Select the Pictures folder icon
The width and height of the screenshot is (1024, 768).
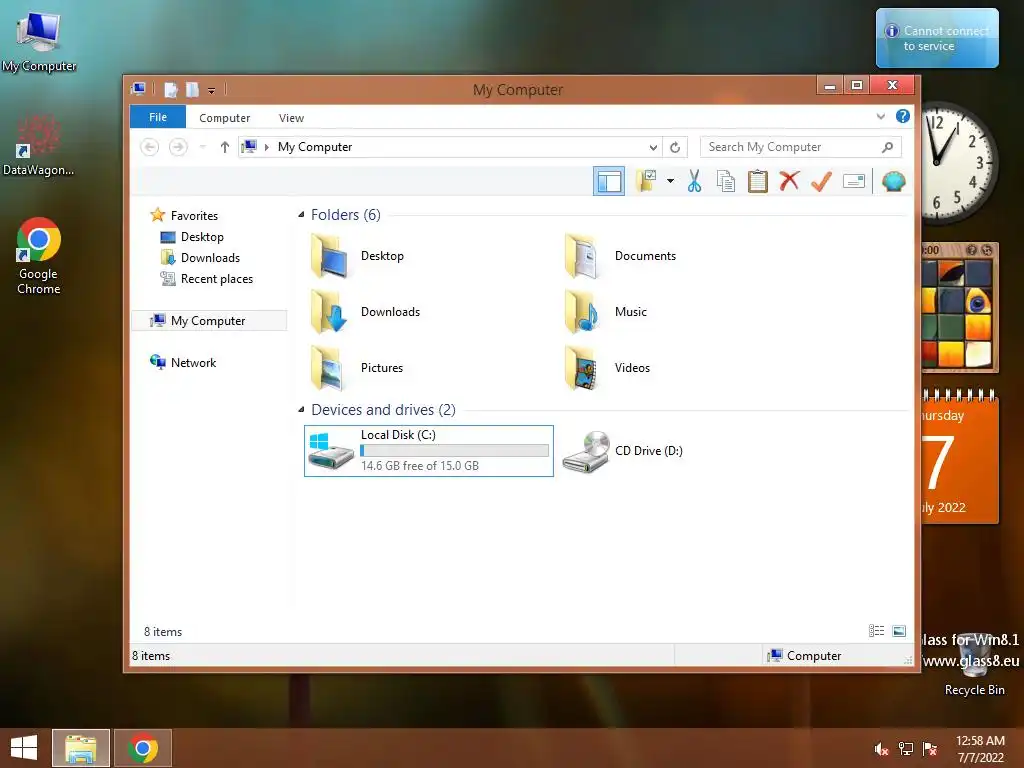329,368
